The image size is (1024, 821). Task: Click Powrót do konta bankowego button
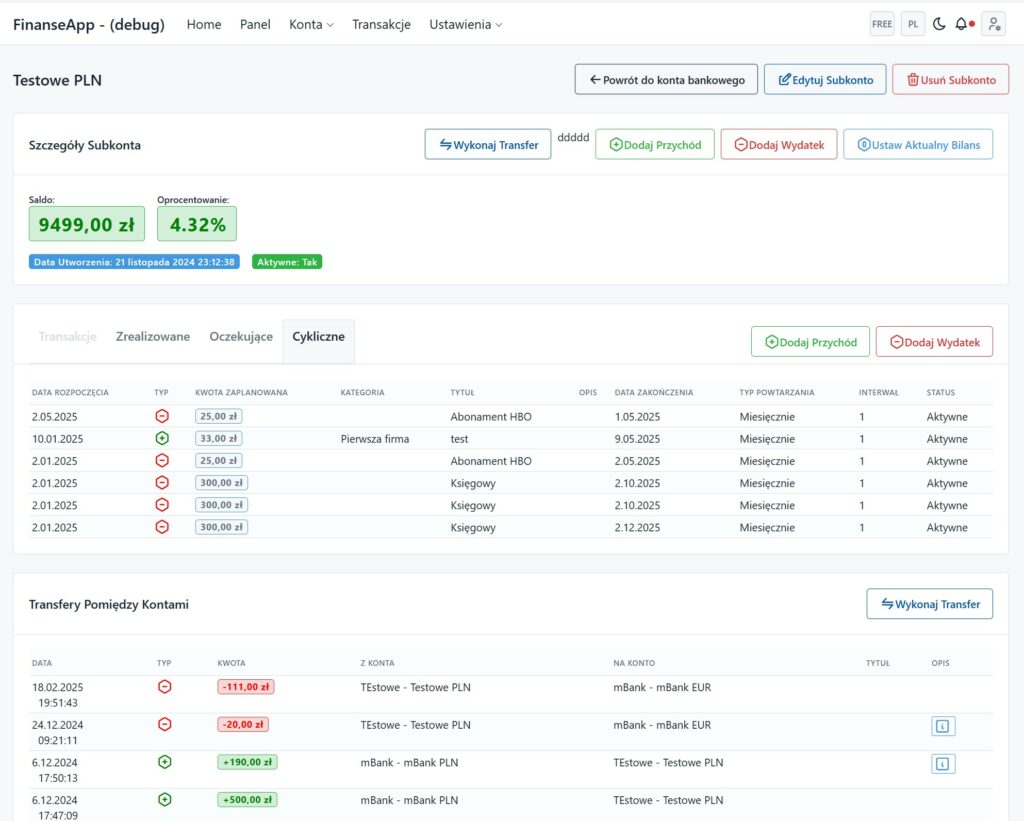coord(666,80)
